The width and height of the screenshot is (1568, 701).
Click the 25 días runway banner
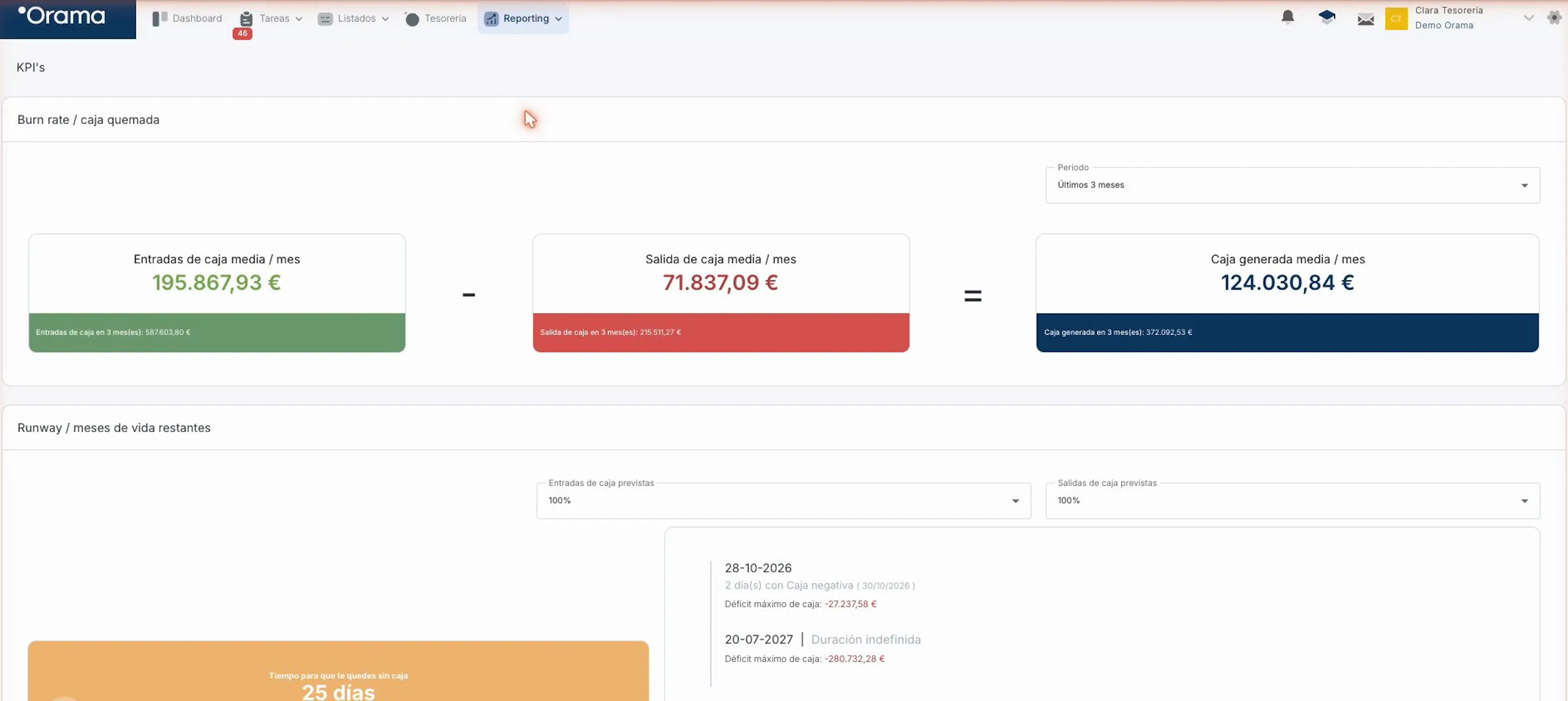click(338, 671)
